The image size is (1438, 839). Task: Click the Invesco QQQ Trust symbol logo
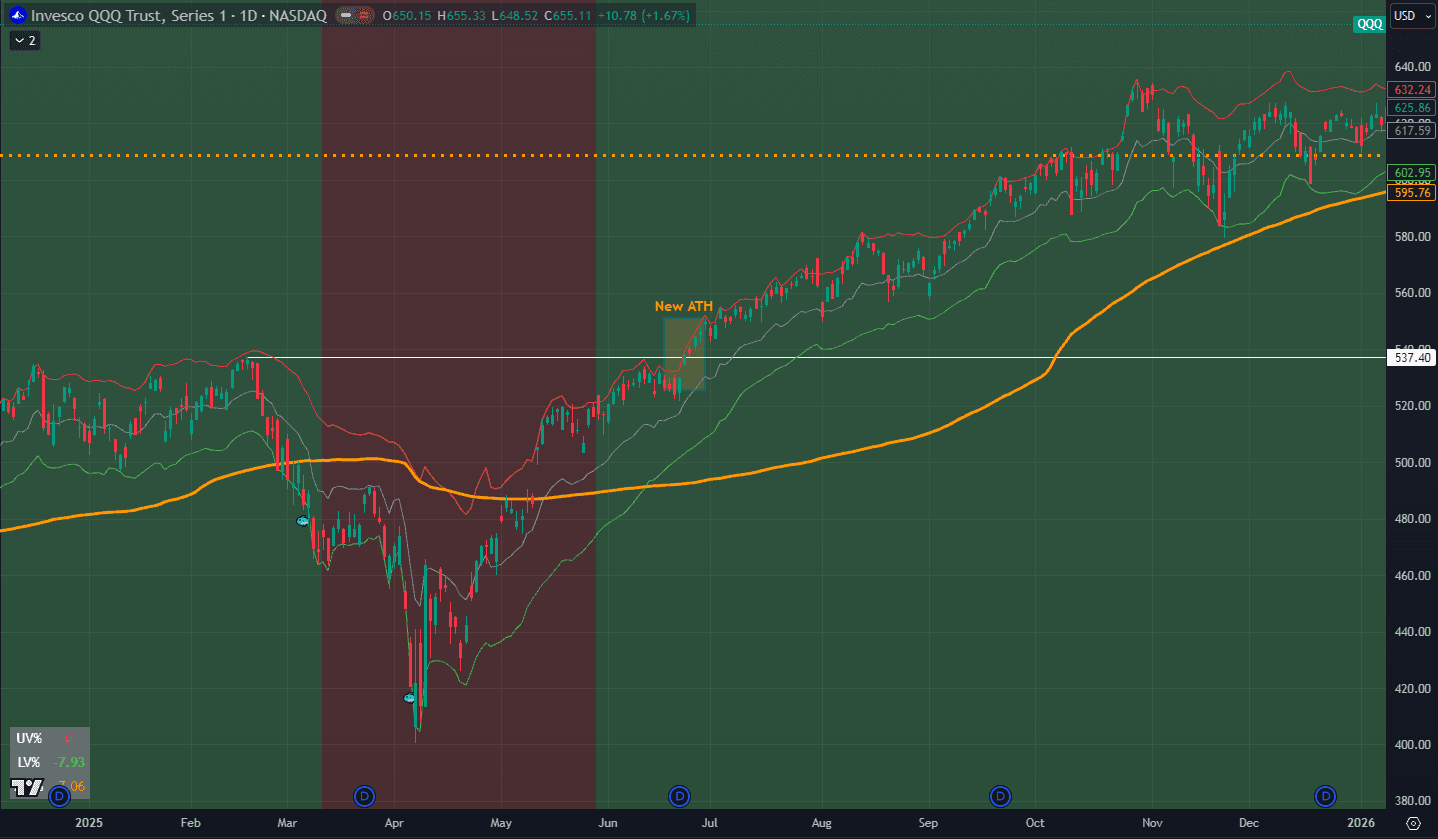[x=16, y=16]
